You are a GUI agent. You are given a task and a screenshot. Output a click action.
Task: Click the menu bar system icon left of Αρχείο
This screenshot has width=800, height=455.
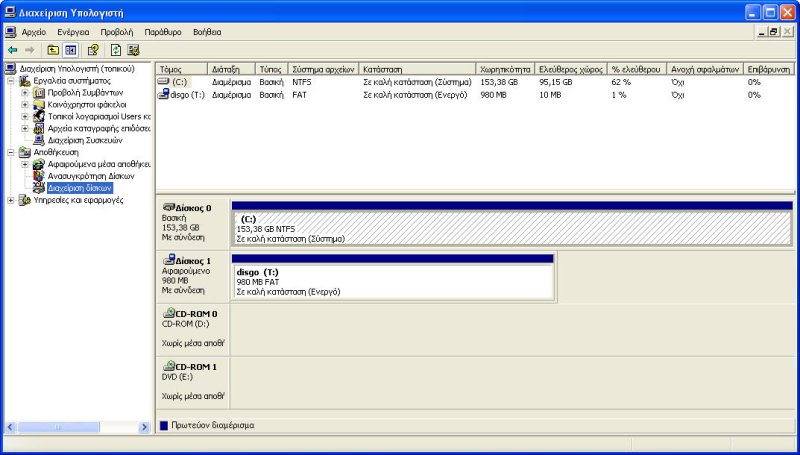(10, 32)
